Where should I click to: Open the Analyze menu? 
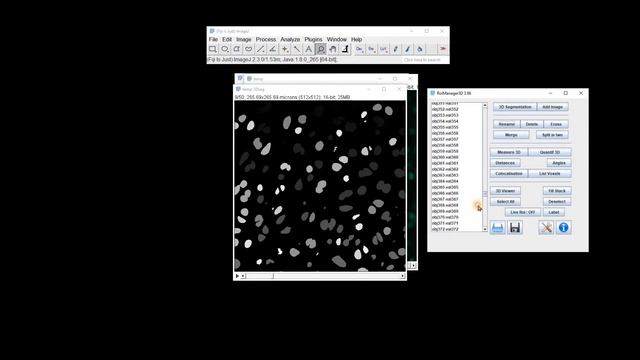pyautogui.click(x=290, y=39)
